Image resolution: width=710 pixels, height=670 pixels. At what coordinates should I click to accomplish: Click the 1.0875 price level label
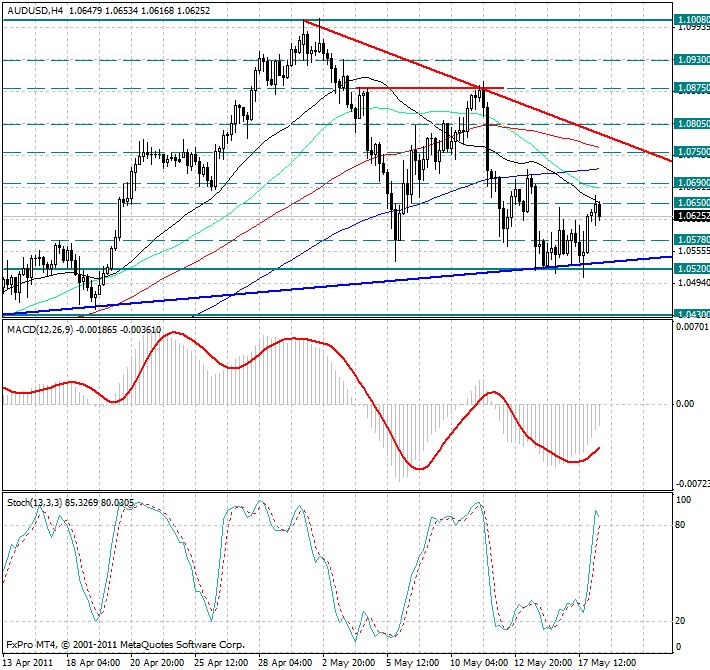click(692, 88)
